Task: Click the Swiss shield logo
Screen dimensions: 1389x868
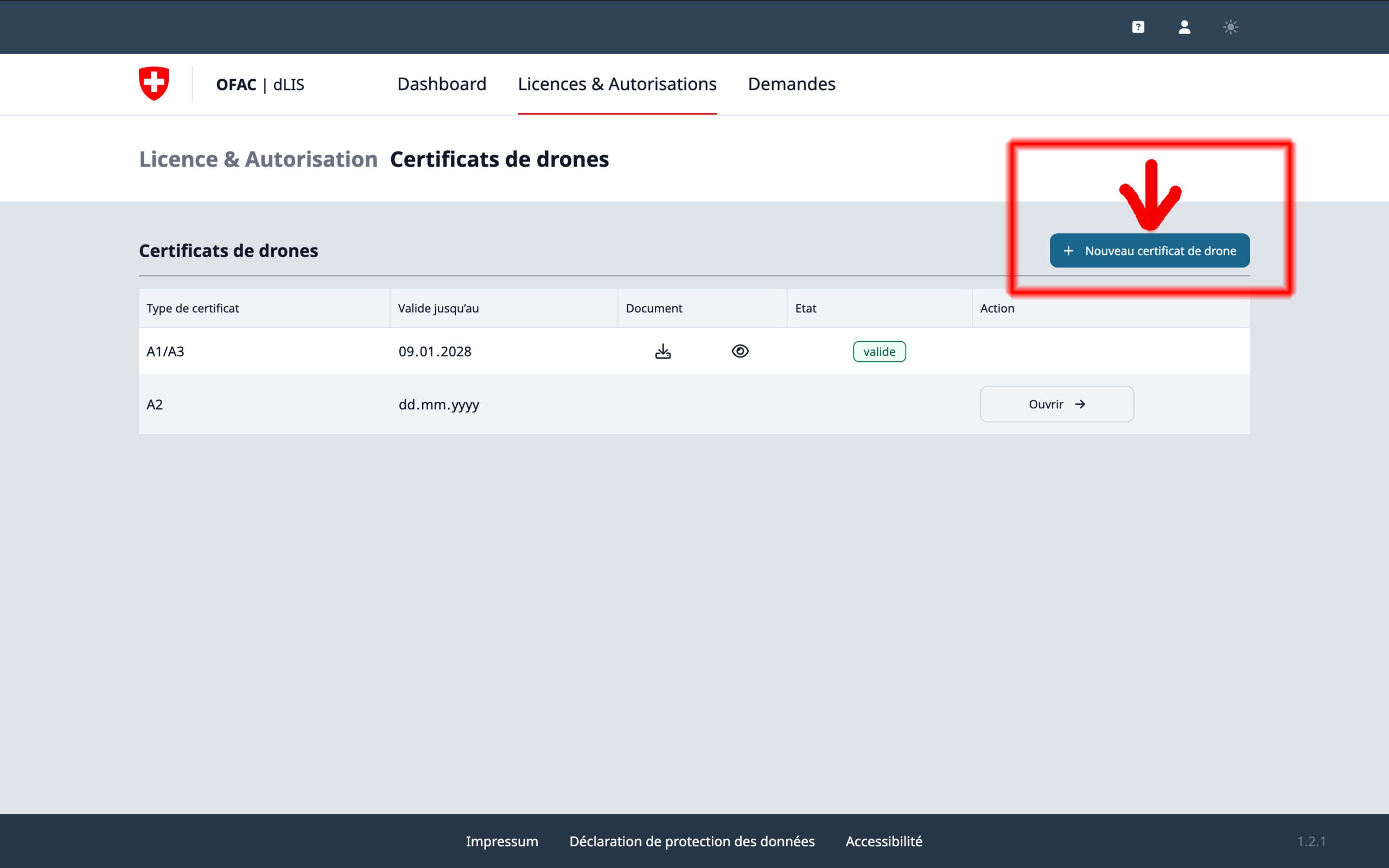Action: [154, 84]
